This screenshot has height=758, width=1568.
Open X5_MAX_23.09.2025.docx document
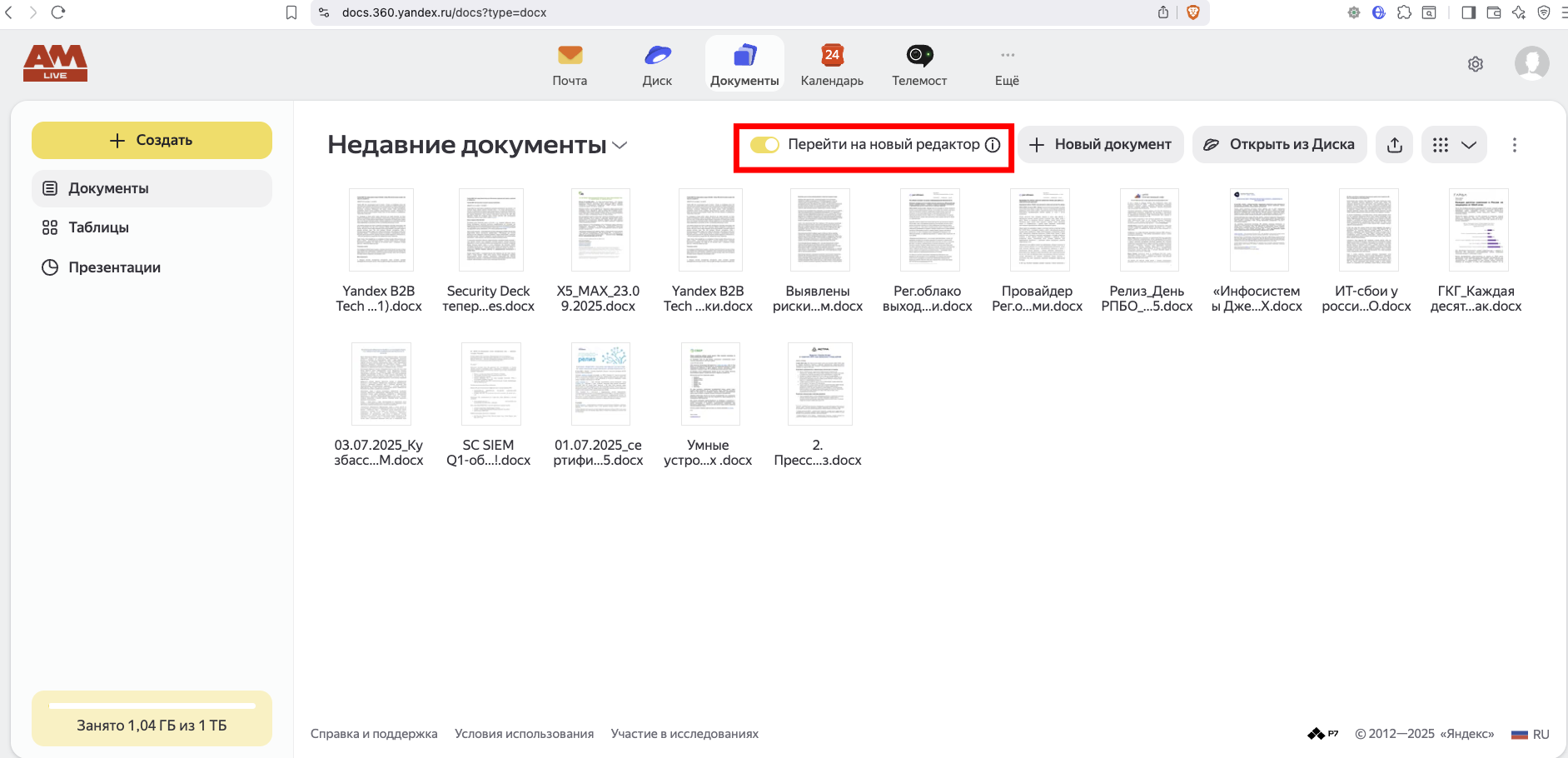(599, 251)
